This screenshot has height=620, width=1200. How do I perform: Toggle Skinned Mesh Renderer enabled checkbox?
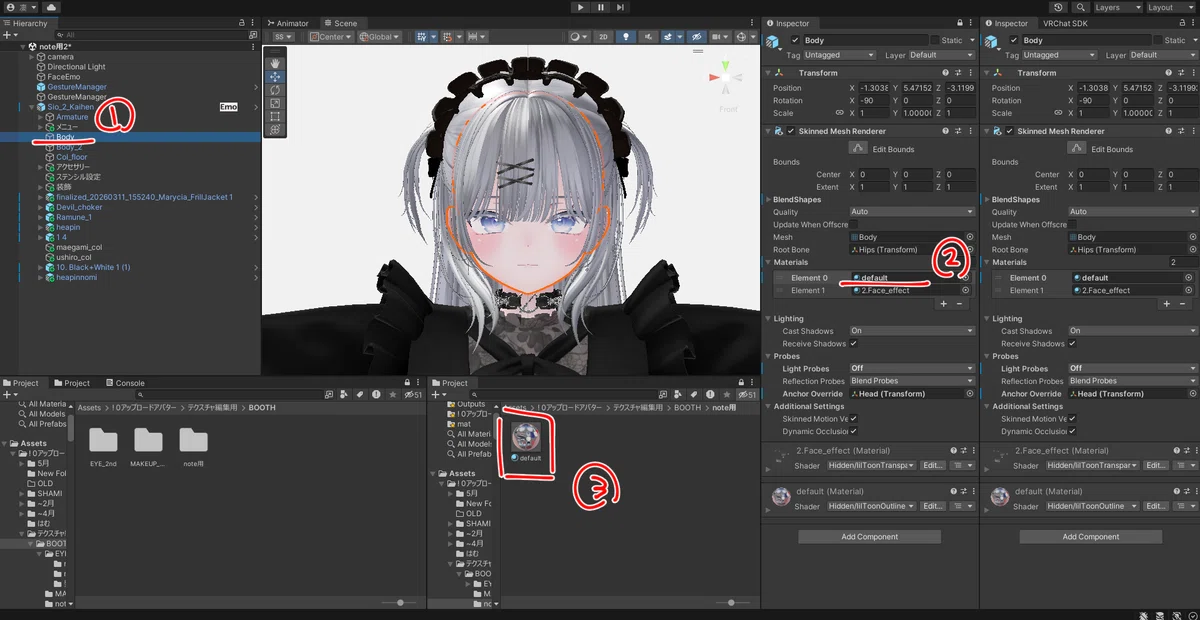[790, 131]
